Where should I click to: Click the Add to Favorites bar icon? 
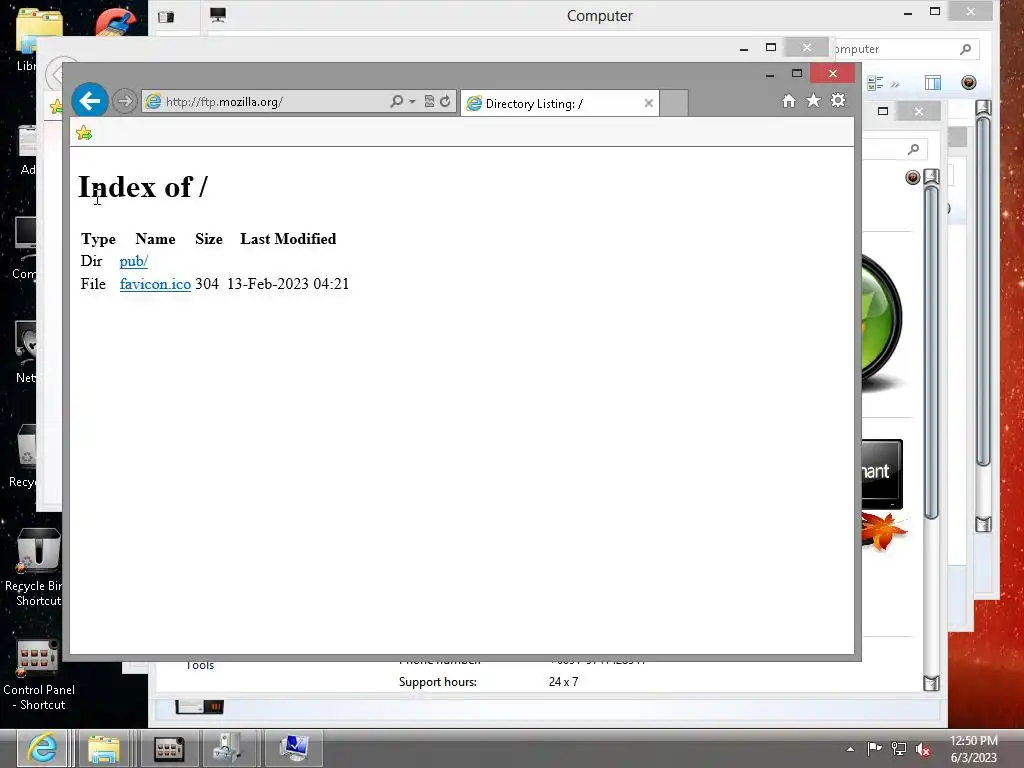[x=84, y=133]
